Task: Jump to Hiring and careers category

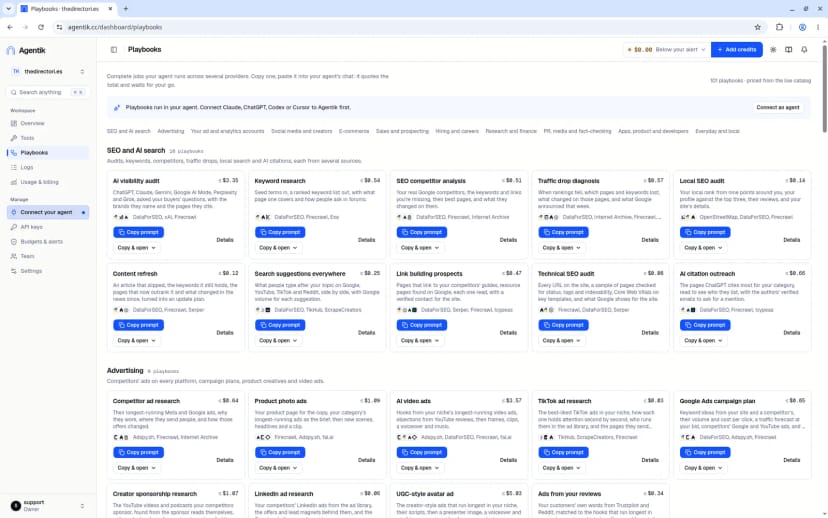Action: [457, 131]
